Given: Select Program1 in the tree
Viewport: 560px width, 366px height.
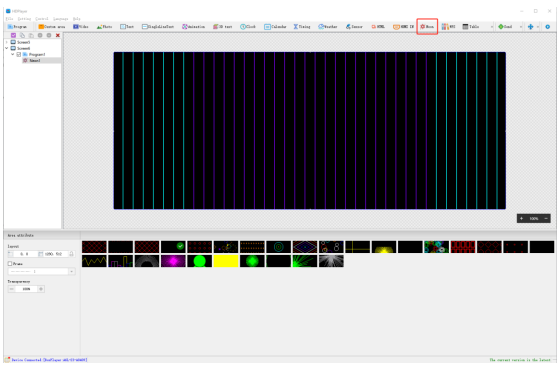Looking at the screenshot, I should coord(37,54).
